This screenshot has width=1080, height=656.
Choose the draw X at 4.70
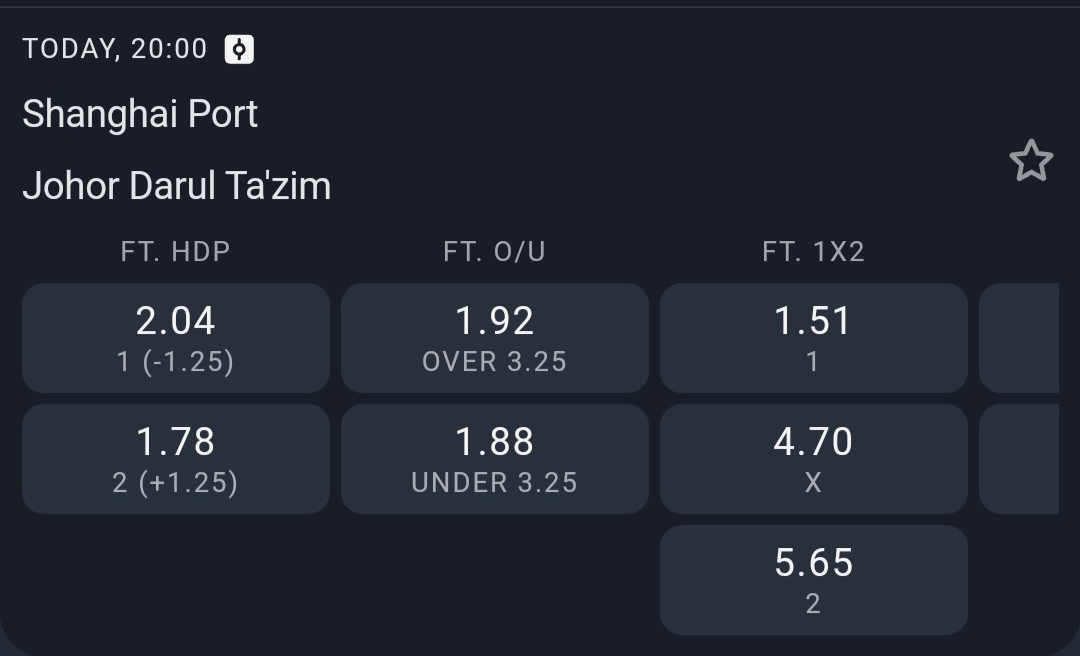tap(813, 459)
